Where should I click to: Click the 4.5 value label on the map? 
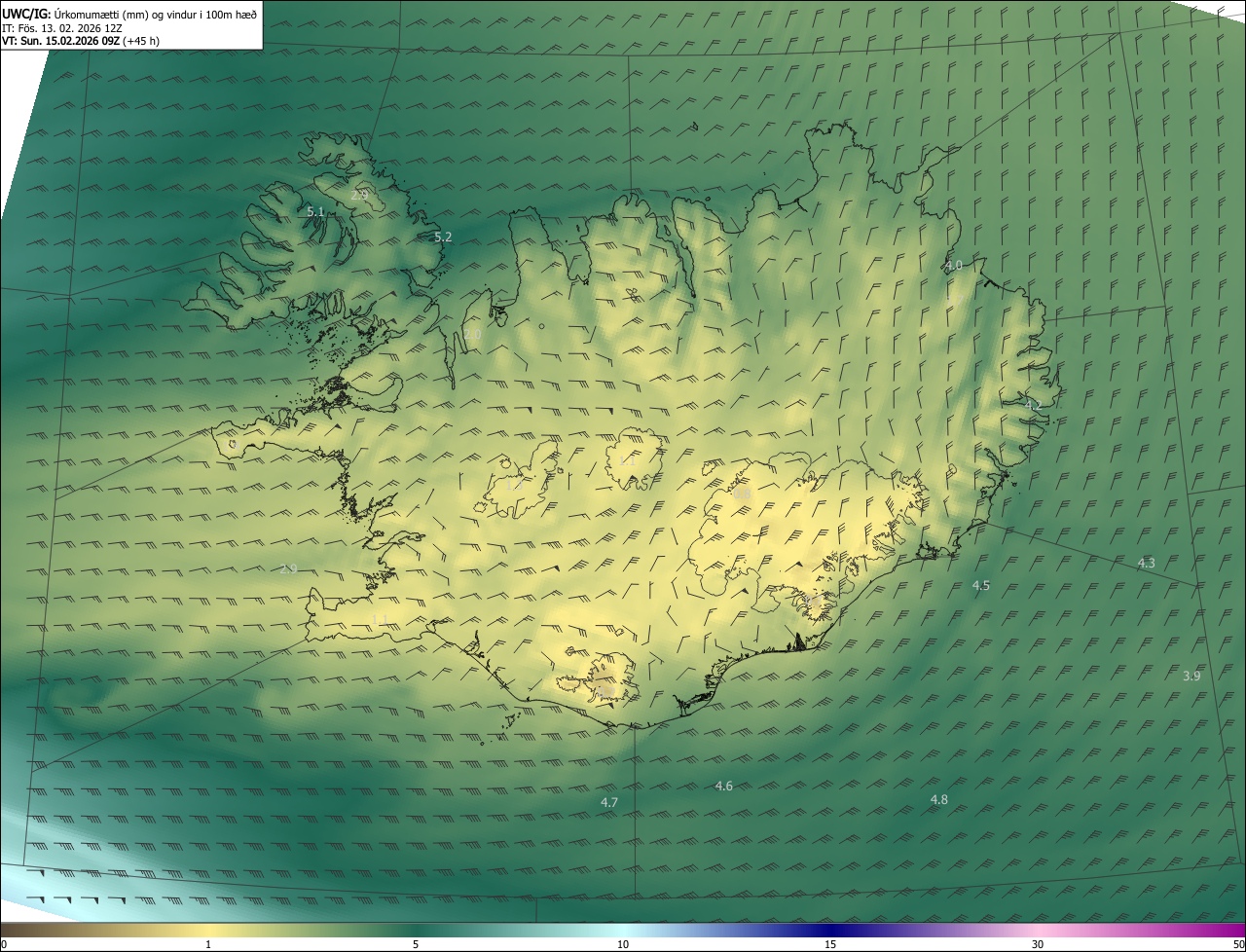click(981, 585)
